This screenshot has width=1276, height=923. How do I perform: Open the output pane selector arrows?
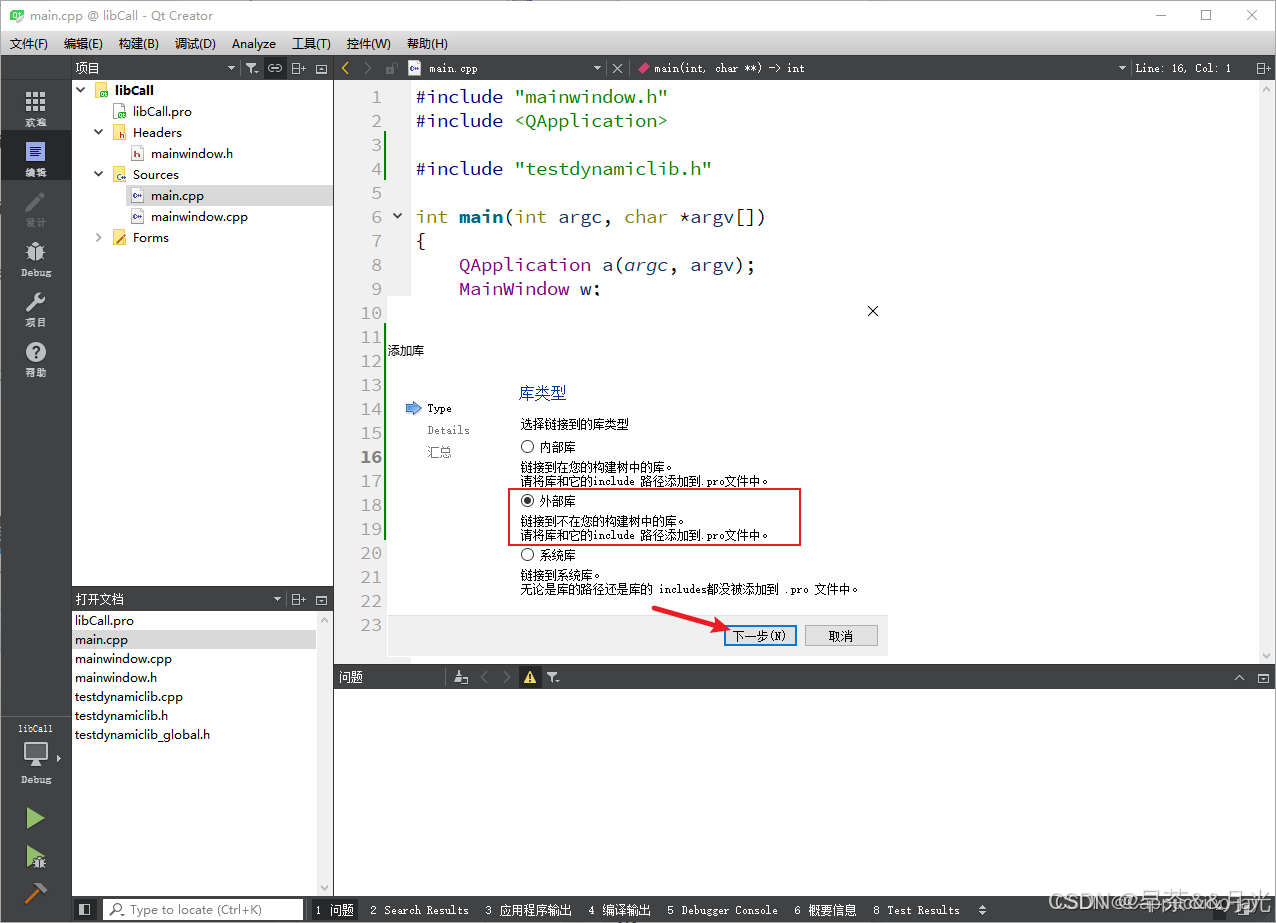[982, 910]
